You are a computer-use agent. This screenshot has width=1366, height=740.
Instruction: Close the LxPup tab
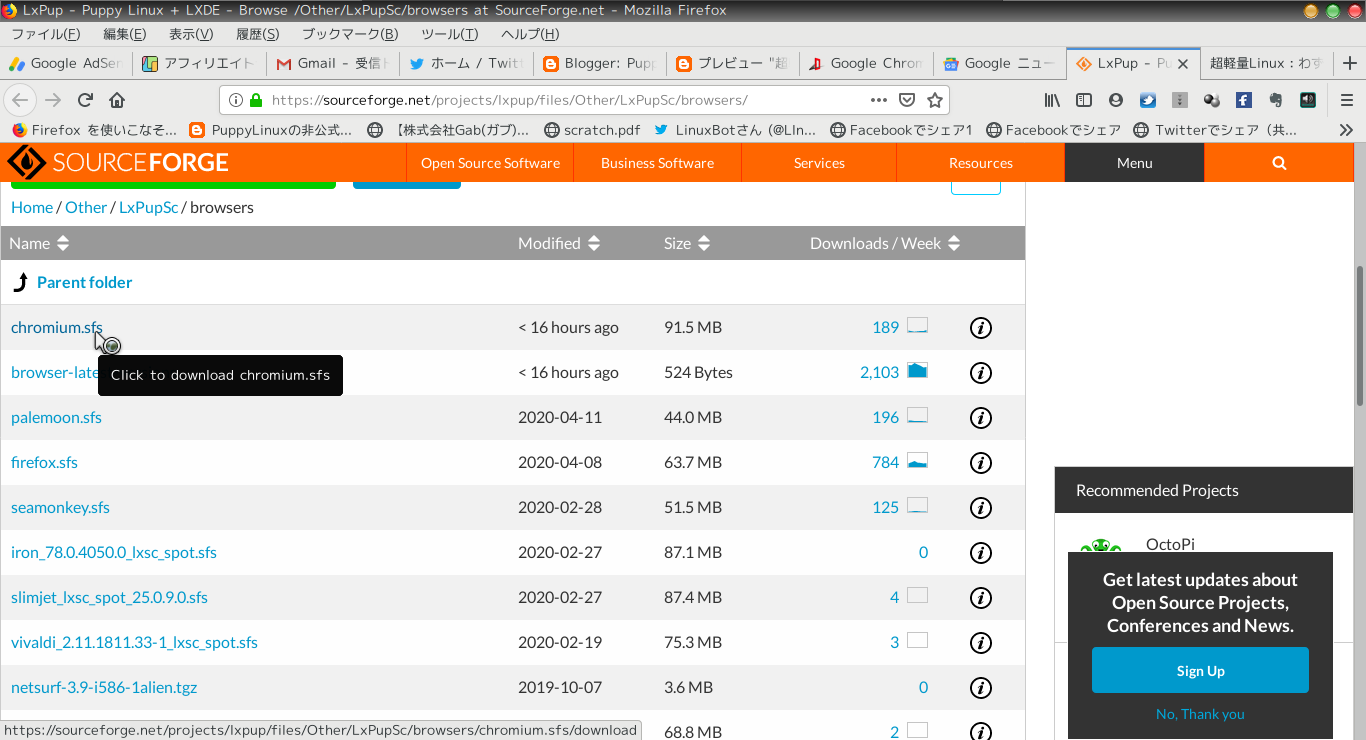coord(1183,63)
